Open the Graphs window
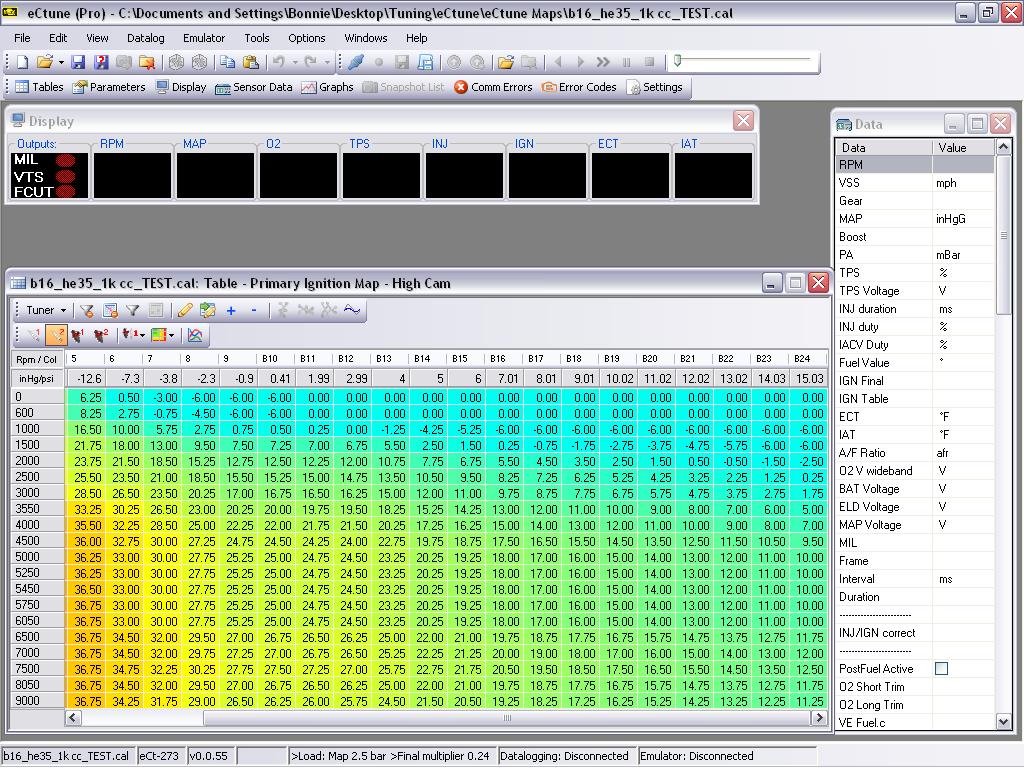Viewport: 1024px width, 768px height. click(327, 87)
